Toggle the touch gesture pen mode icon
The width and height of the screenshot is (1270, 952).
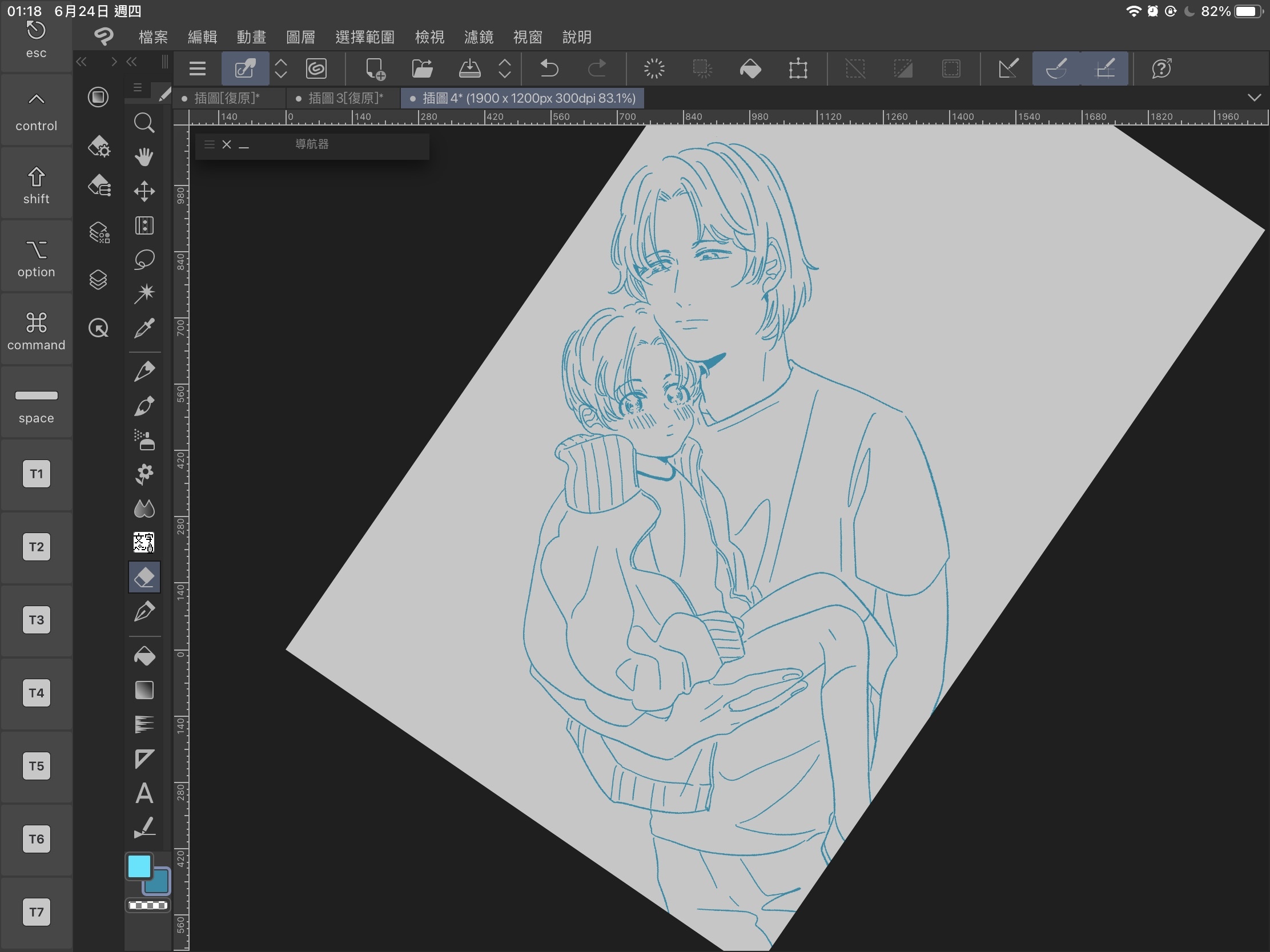click(245, 69)
